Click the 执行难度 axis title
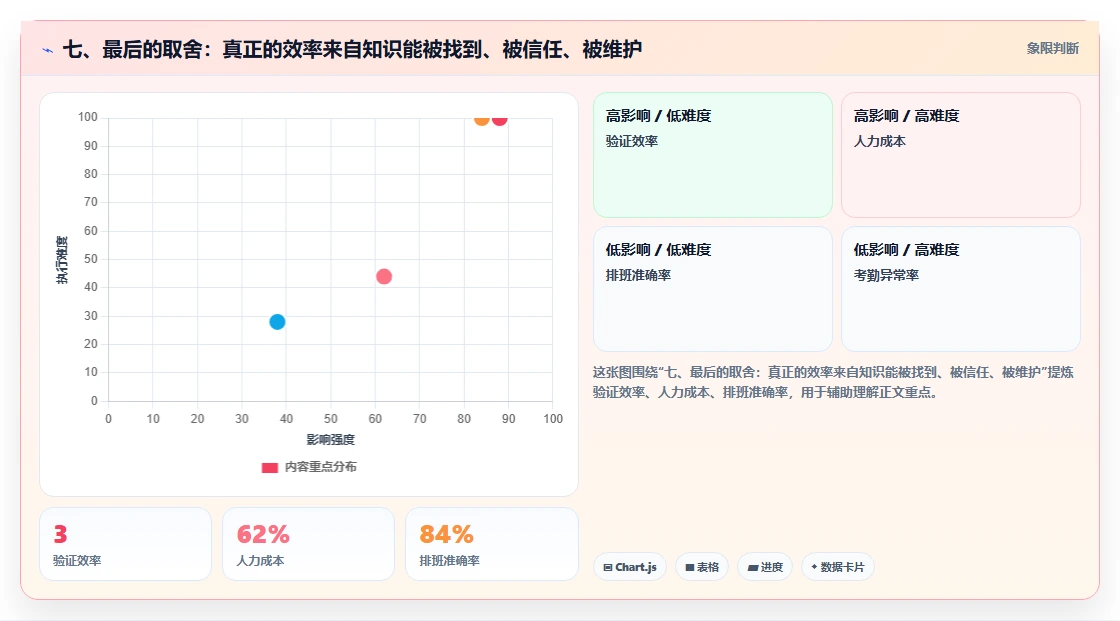 pos(62,259)
